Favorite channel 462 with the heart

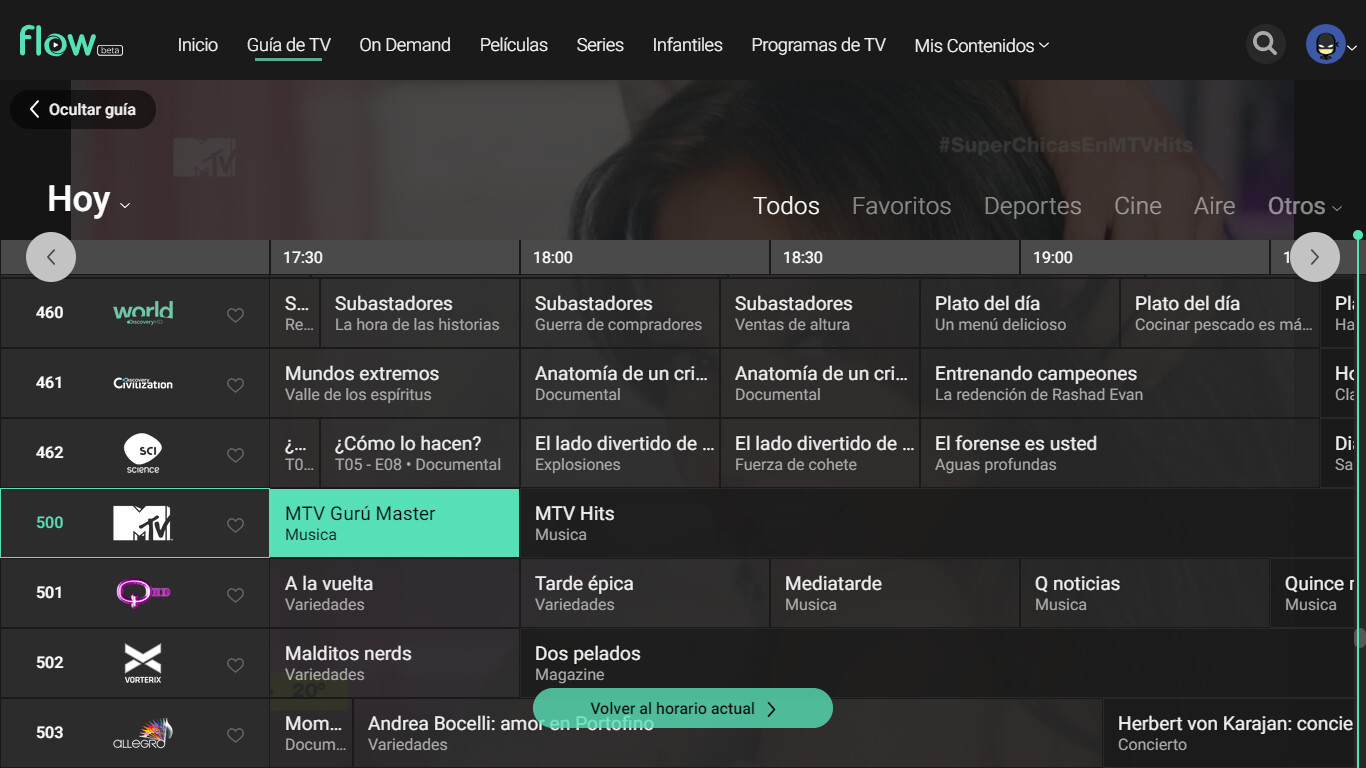pos(235,455)
